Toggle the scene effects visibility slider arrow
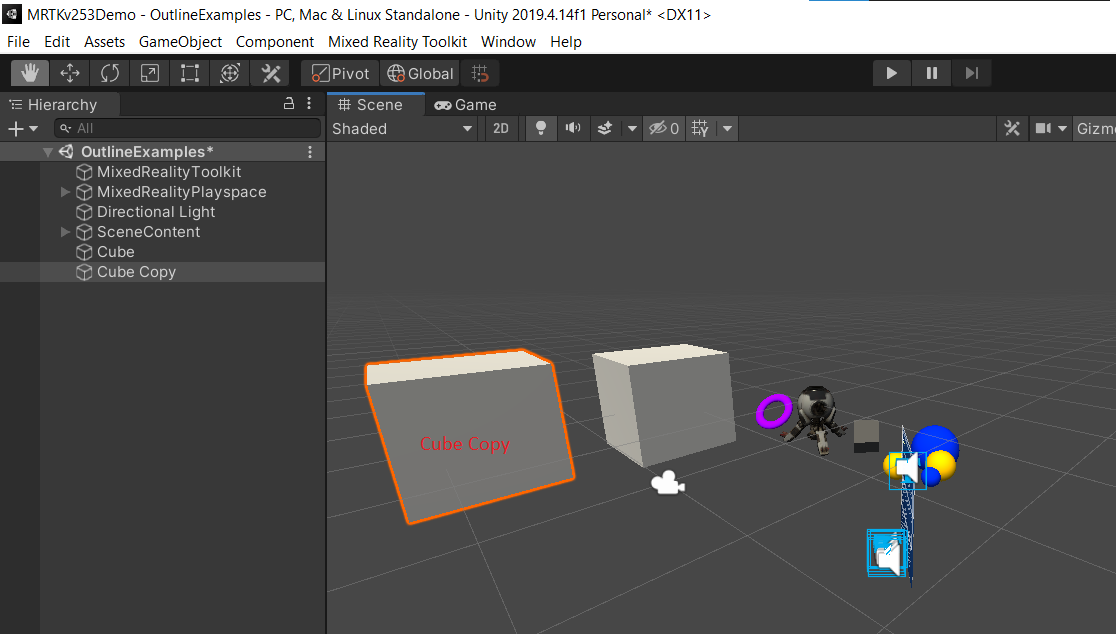 (631, 128)
